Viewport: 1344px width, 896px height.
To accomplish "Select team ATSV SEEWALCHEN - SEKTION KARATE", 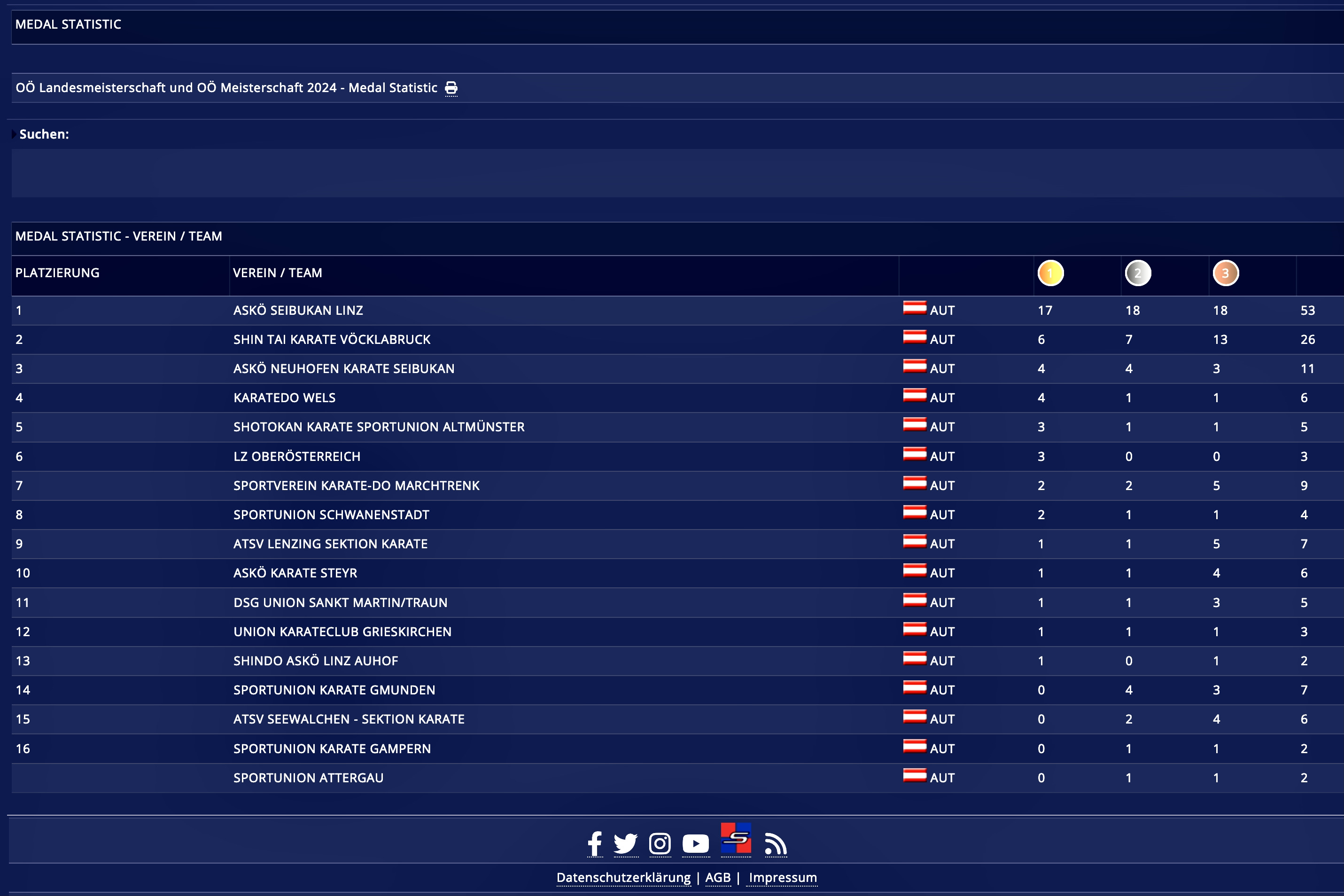I will 349,719.
